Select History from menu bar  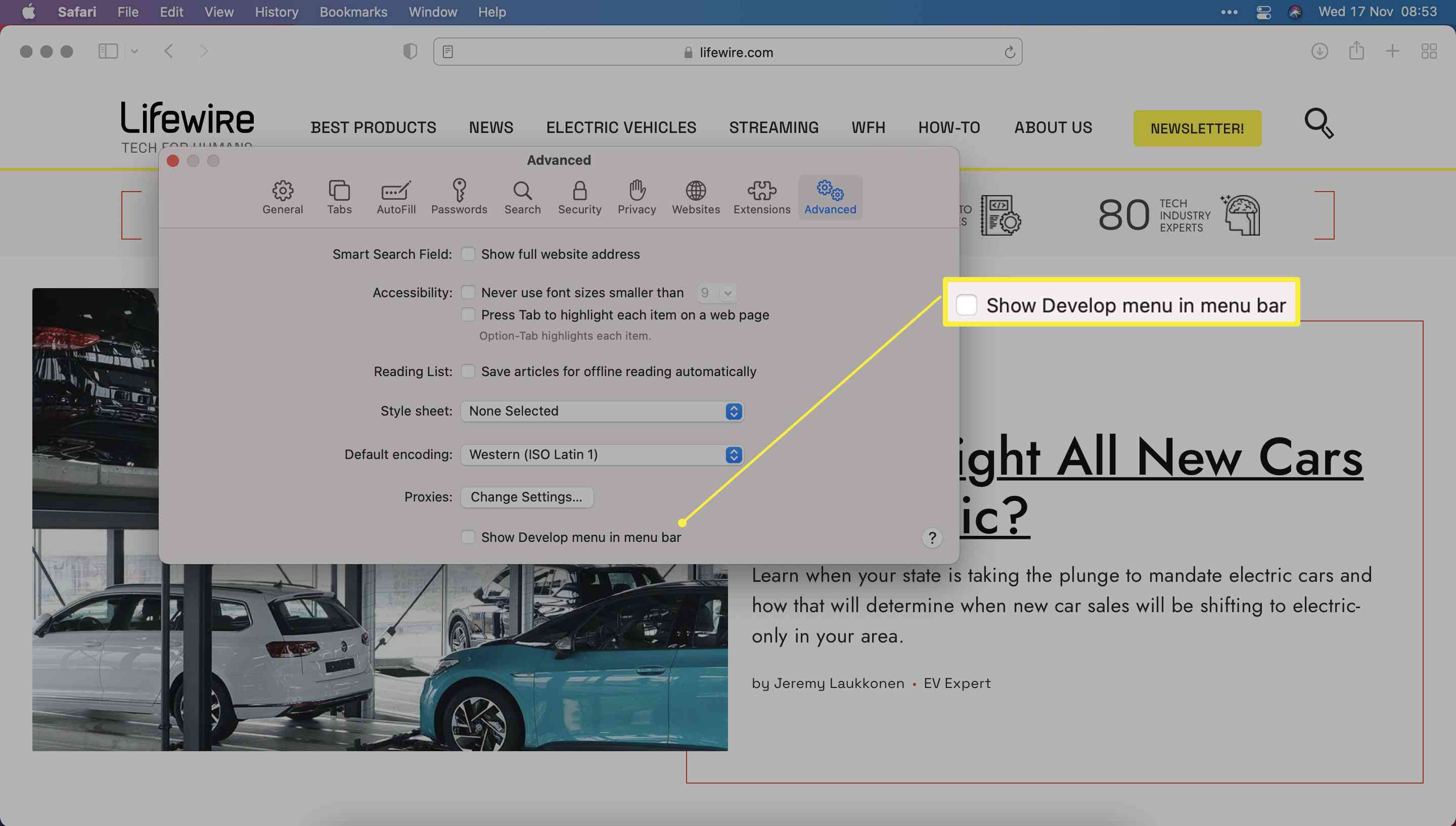coord(275,12)
